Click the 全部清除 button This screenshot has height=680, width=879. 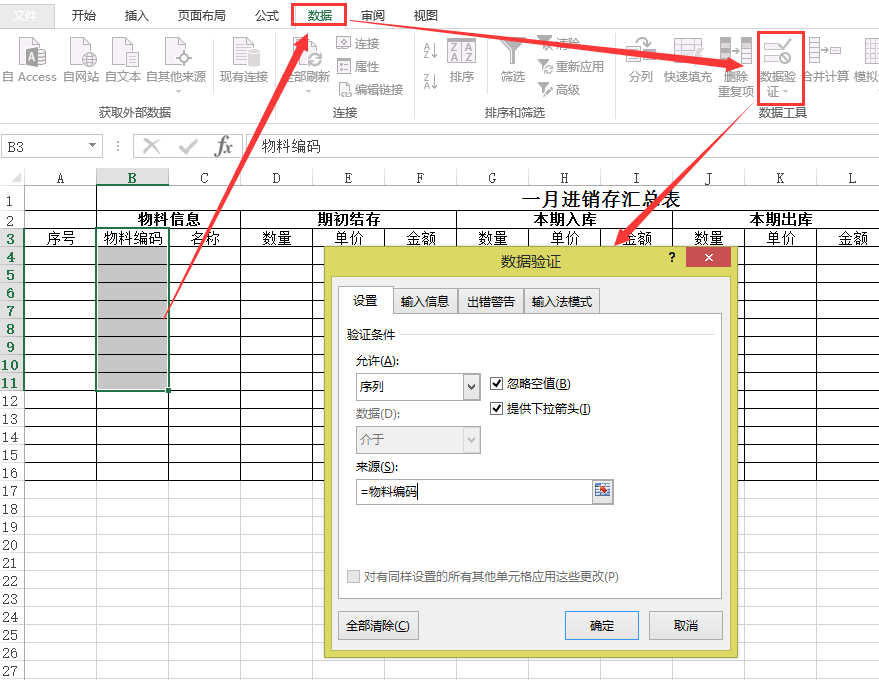point(378,626)
